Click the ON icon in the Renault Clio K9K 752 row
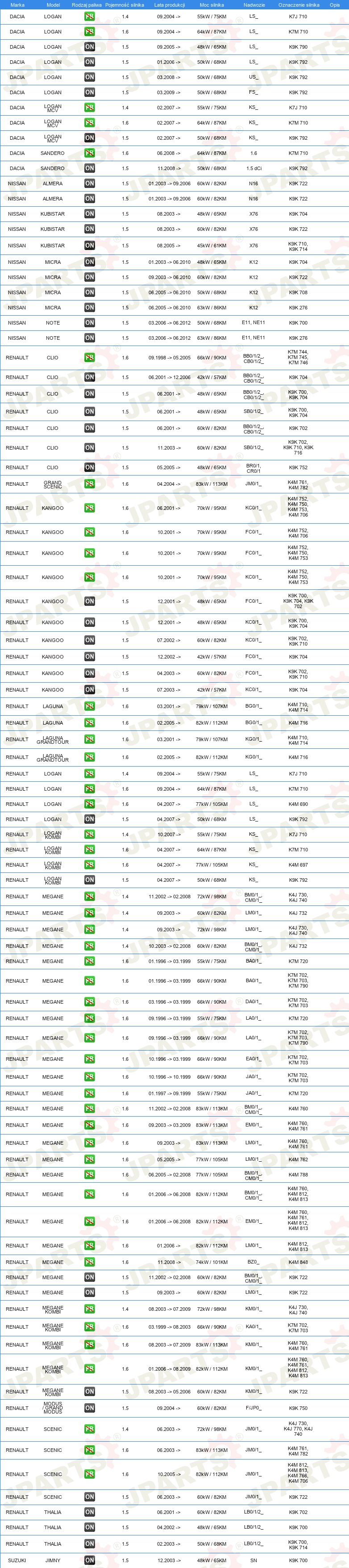 pyautogui.click(x=89, y=467)
